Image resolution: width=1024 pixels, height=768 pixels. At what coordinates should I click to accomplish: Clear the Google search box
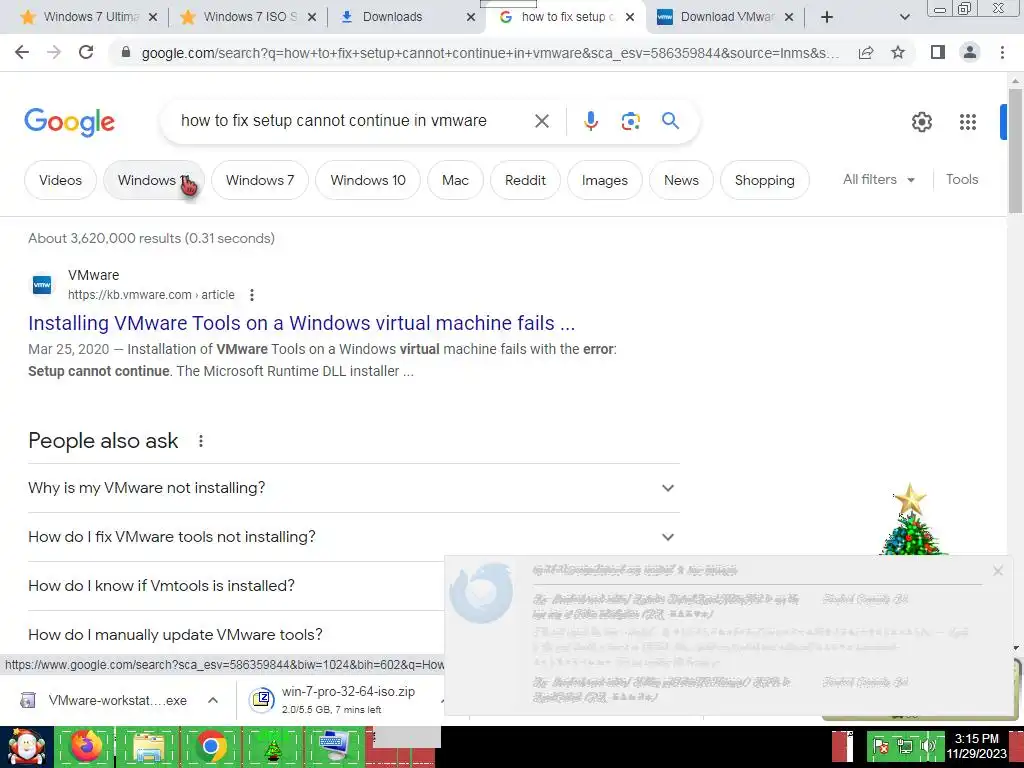click(541, 121)
